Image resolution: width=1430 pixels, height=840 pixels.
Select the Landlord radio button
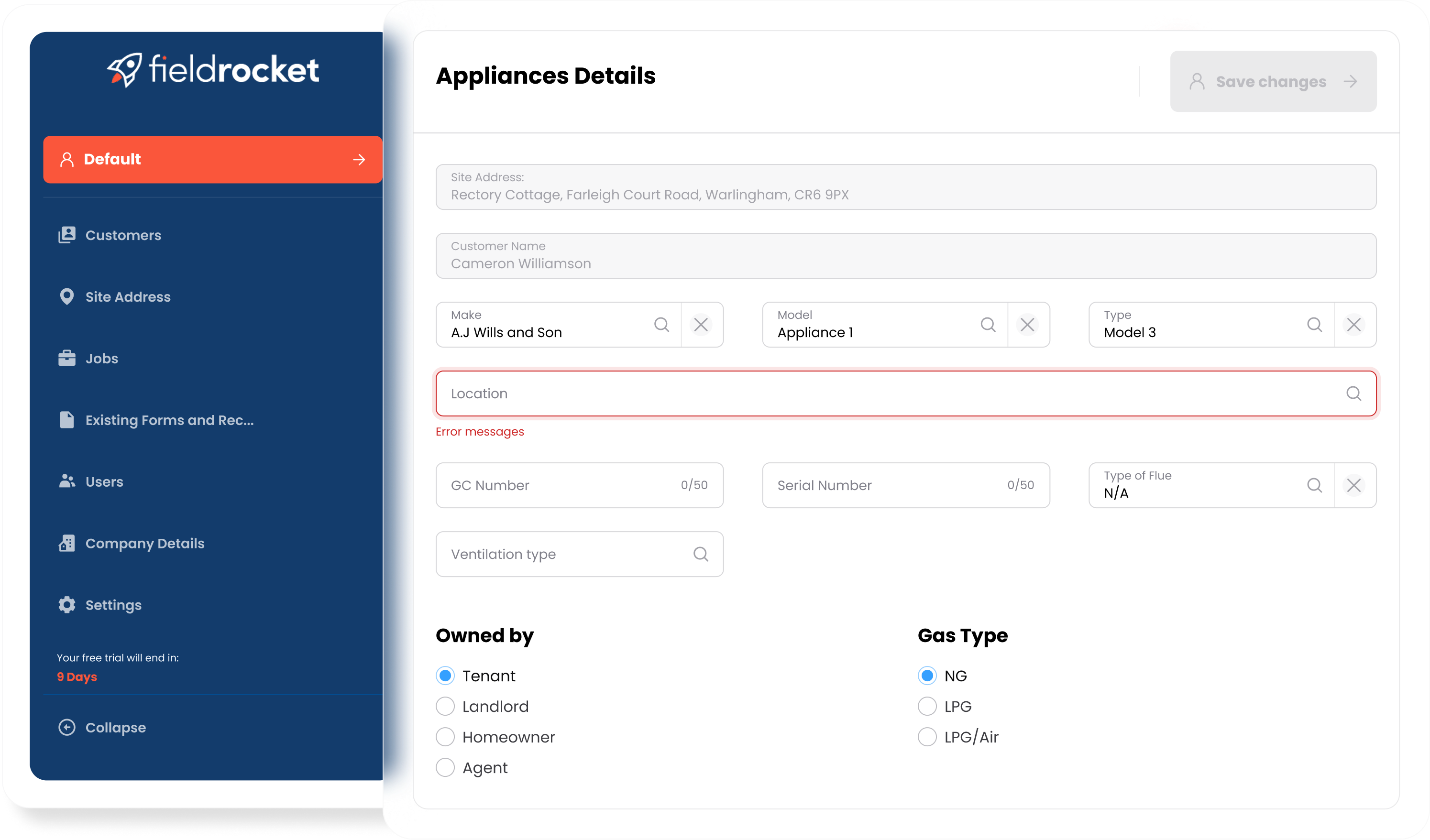(445, 706)
